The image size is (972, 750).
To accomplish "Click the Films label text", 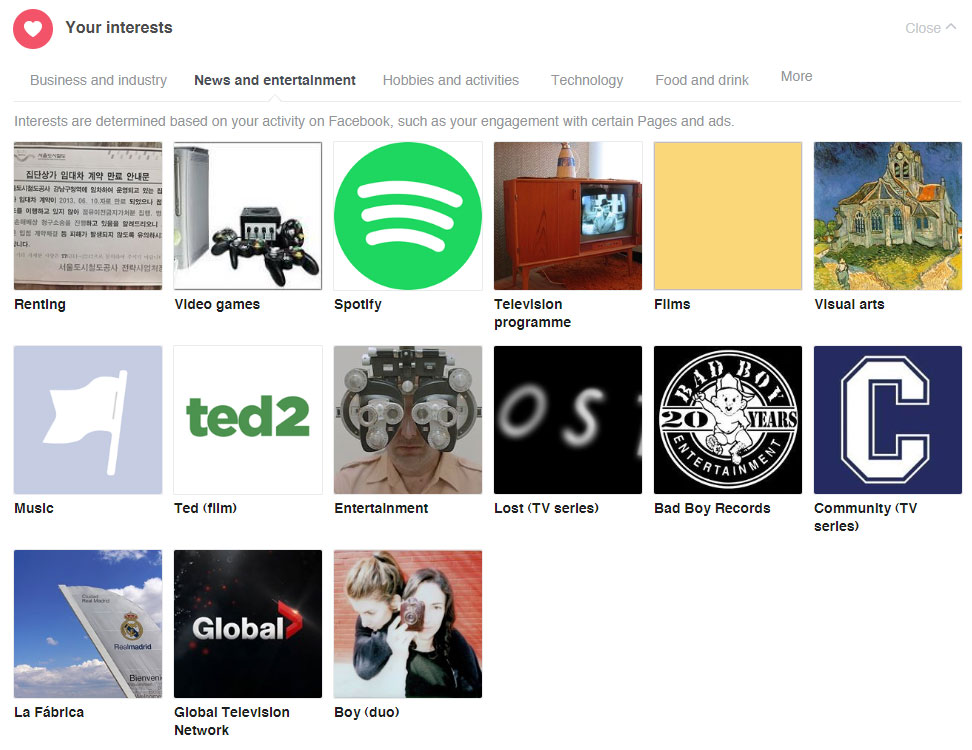I will coord(672,304).
